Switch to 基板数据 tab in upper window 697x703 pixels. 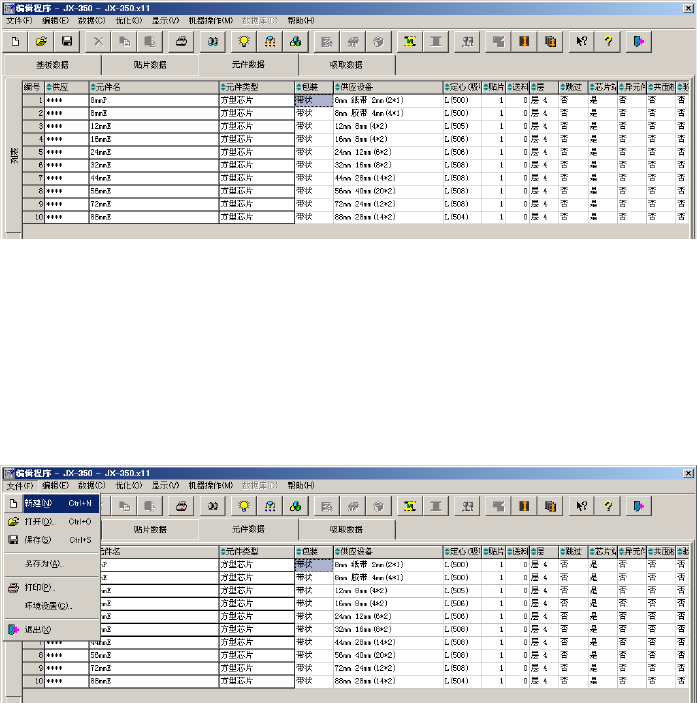pyautogui.click(x=52, y=65)
